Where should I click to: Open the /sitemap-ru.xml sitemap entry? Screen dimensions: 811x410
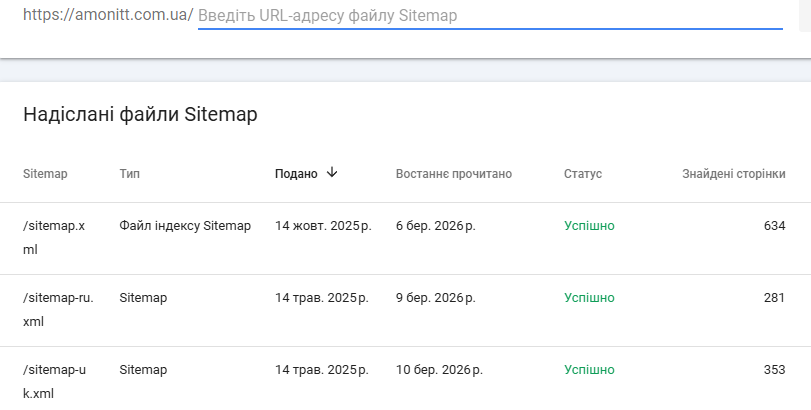coord(58,310)
